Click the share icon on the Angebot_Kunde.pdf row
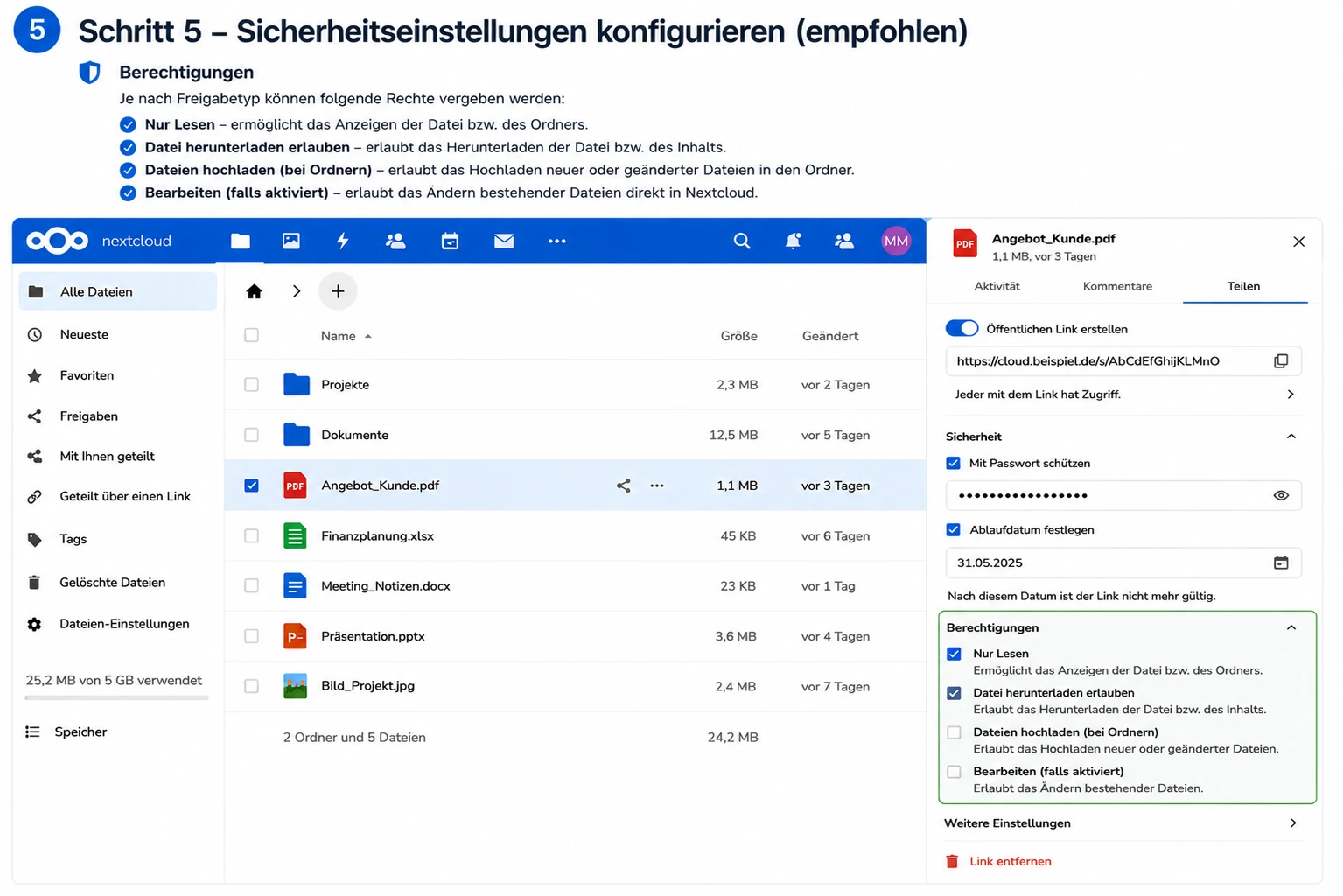 pyautogui.click(x=624, y=486)
